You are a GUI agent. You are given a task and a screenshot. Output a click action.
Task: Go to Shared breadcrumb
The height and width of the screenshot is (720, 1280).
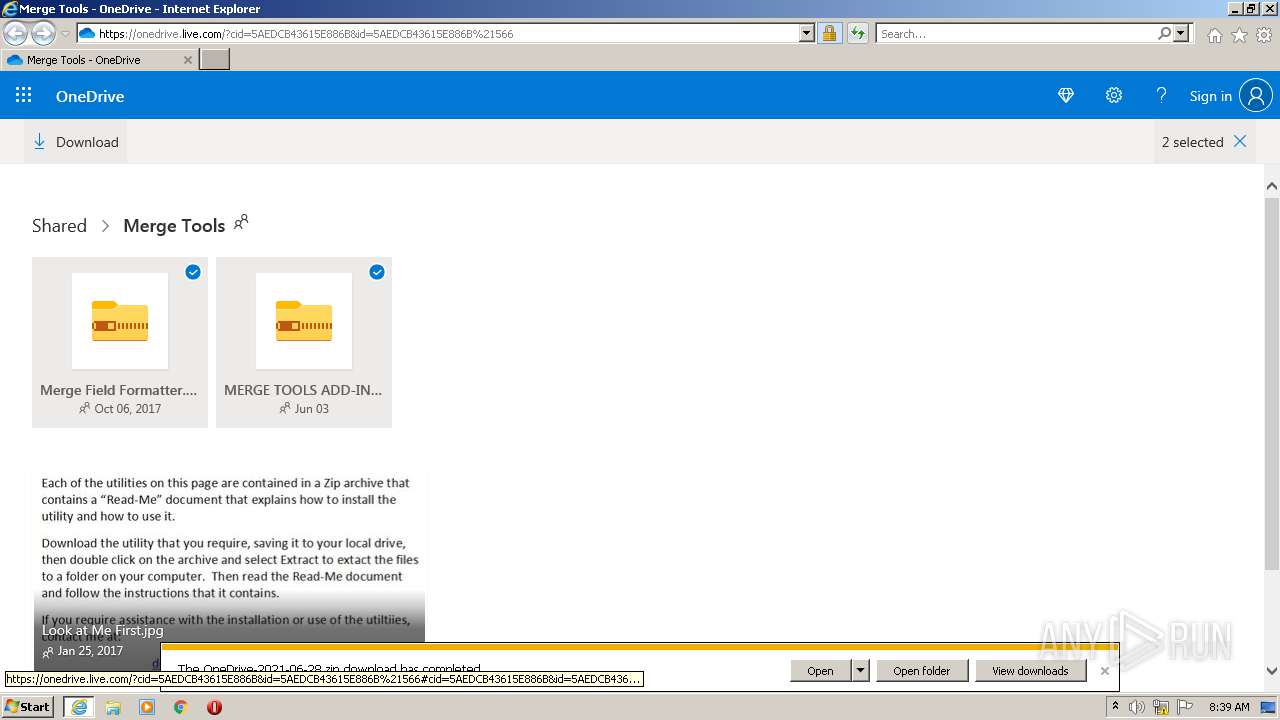coord(59,225)
